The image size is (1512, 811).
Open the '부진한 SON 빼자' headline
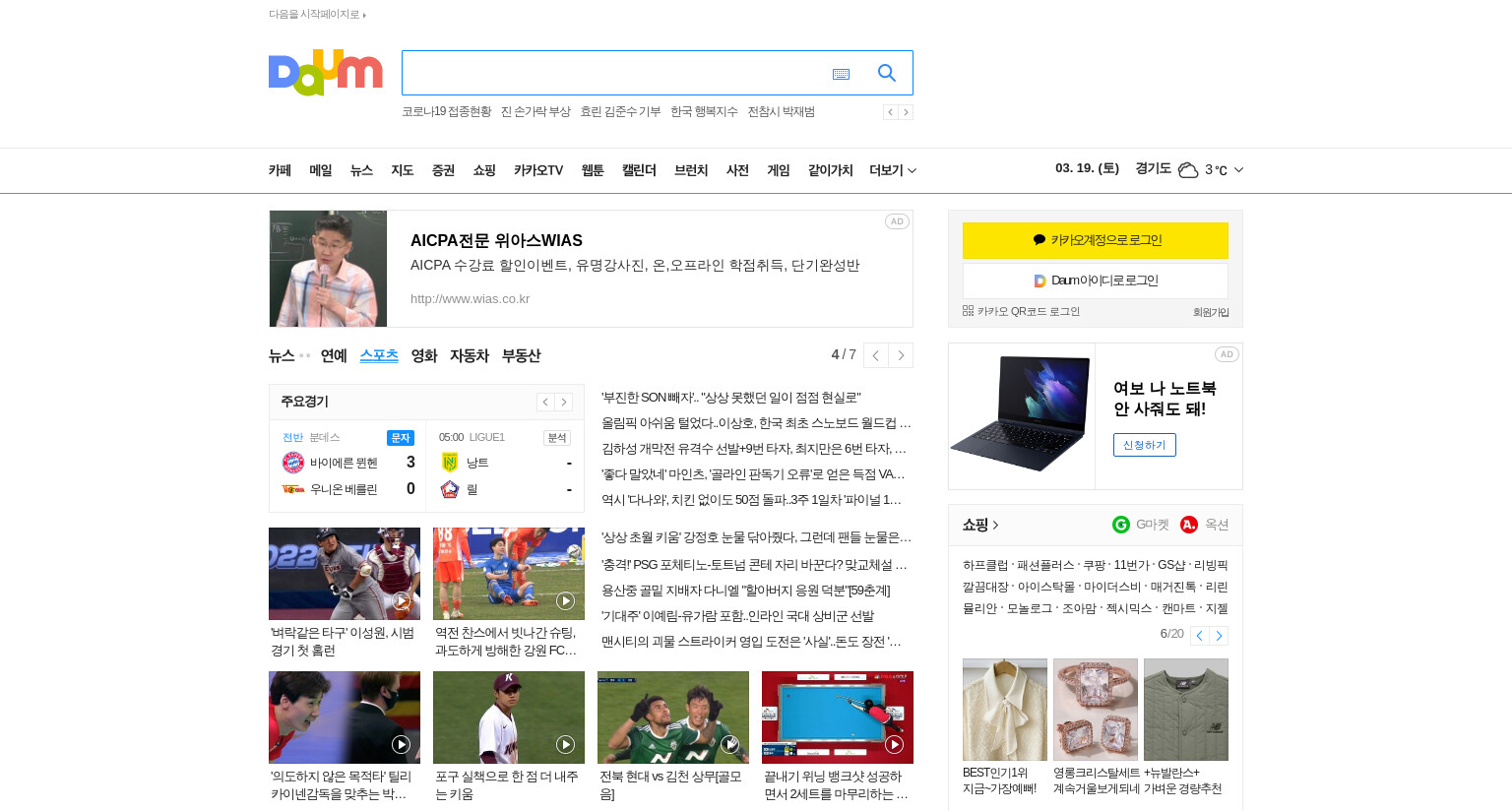pos(731,398)
